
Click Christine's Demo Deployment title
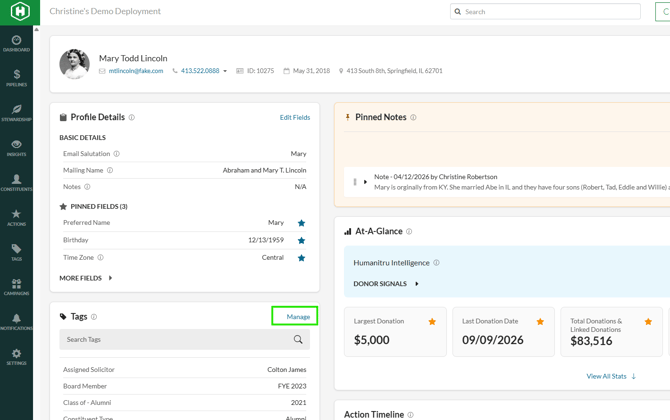[x=105, y=12]
